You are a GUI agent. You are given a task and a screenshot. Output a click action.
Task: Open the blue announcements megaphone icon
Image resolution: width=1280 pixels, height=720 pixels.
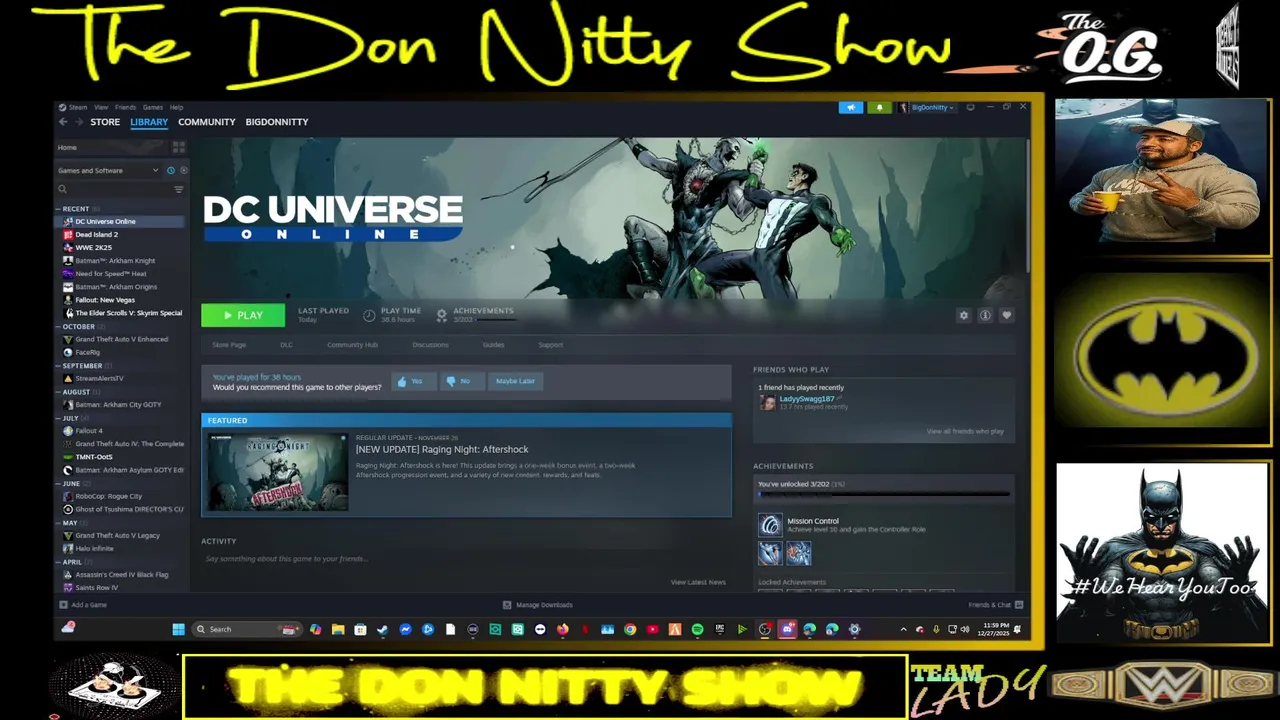[851, 107]
